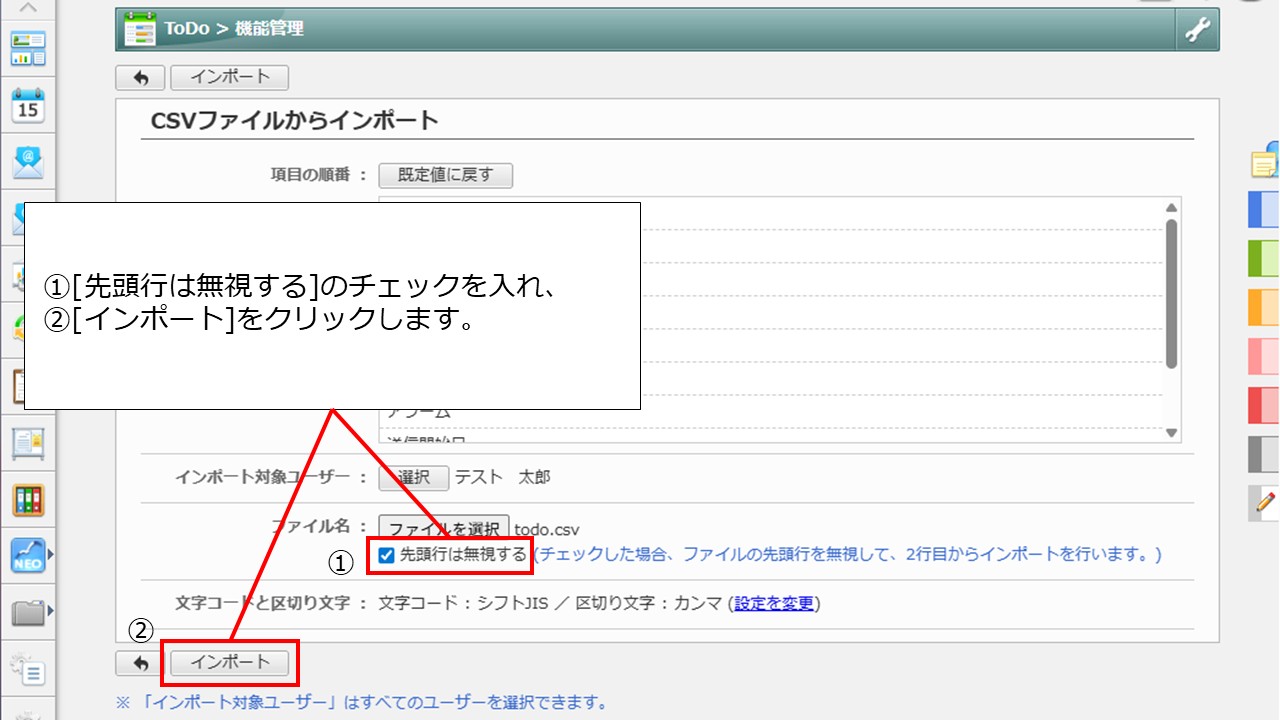Expand the NEO icon submenu arrow
Viewport: 1280px width, 720px height.
click(x=50, y=553)
